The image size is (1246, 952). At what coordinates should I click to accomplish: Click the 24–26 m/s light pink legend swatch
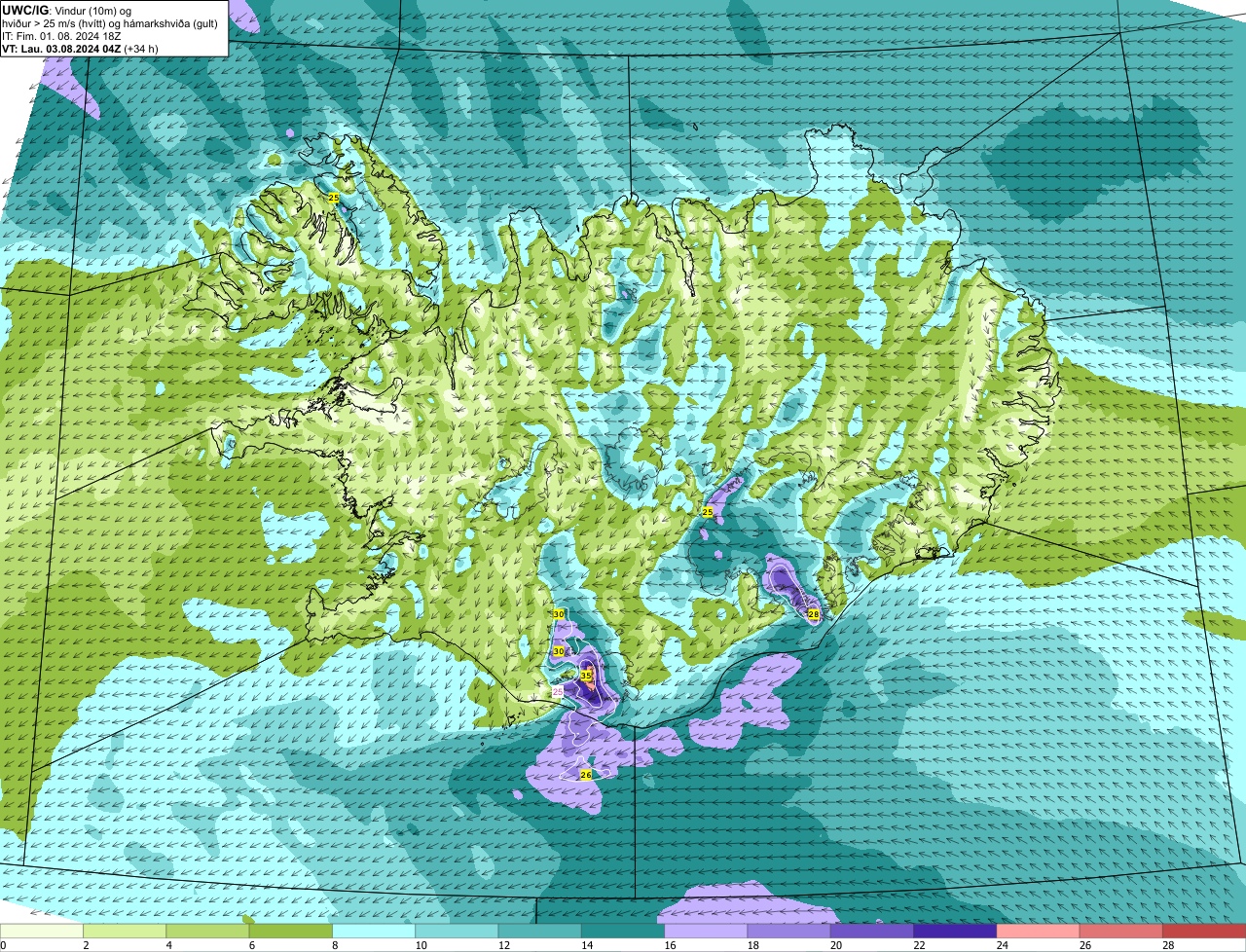point(1038,932)
